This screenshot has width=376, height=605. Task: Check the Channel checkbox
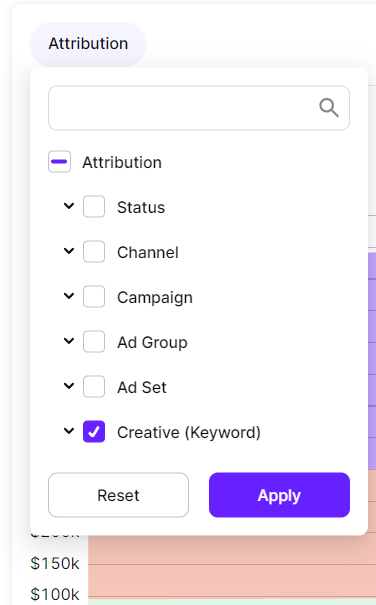94,252
